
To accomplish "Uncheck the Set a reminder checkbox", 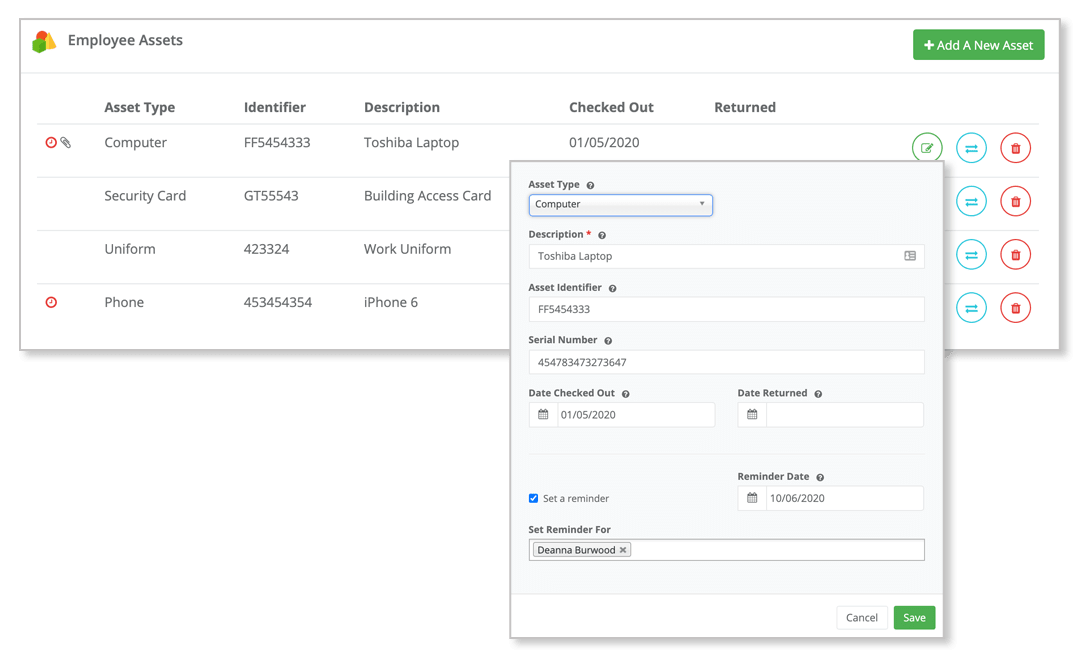I will pyautogui.click(x=533, y=498).
